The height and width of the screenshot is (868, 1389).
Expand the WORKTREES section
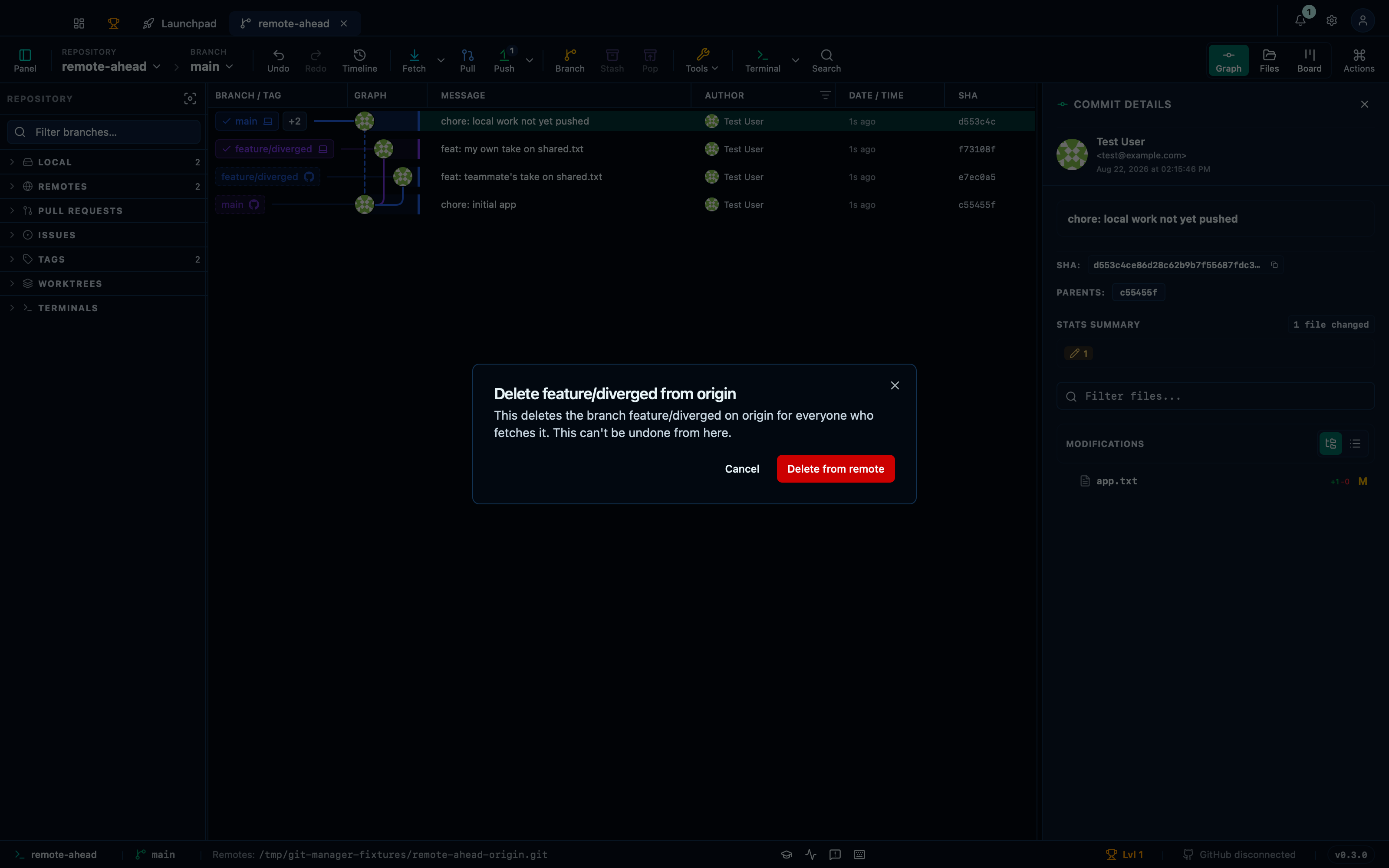[x=104, y=283]
